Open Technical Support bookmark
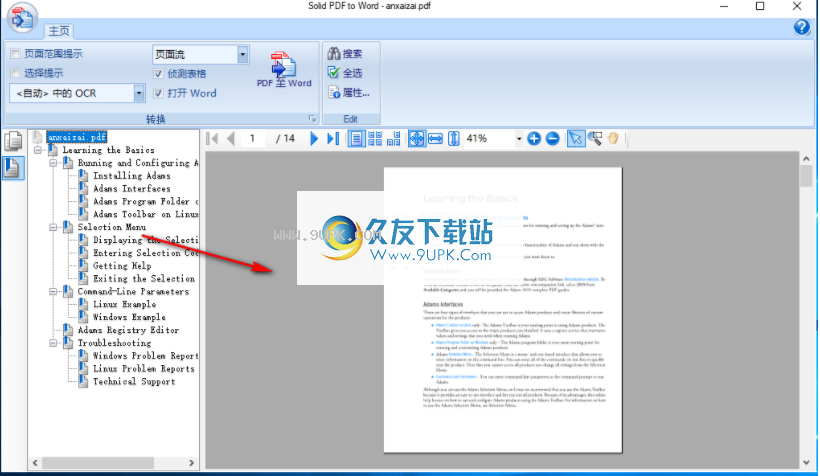 click(134, 381)
